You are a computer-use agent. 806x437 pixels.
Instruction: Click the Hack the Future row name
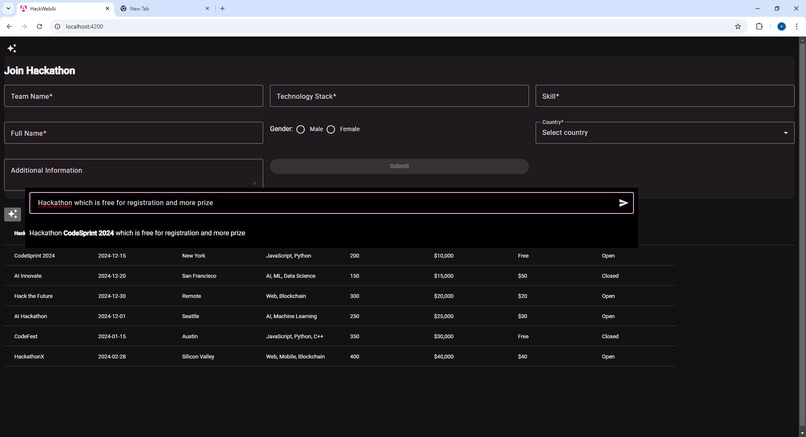click(x=33, y=296)
